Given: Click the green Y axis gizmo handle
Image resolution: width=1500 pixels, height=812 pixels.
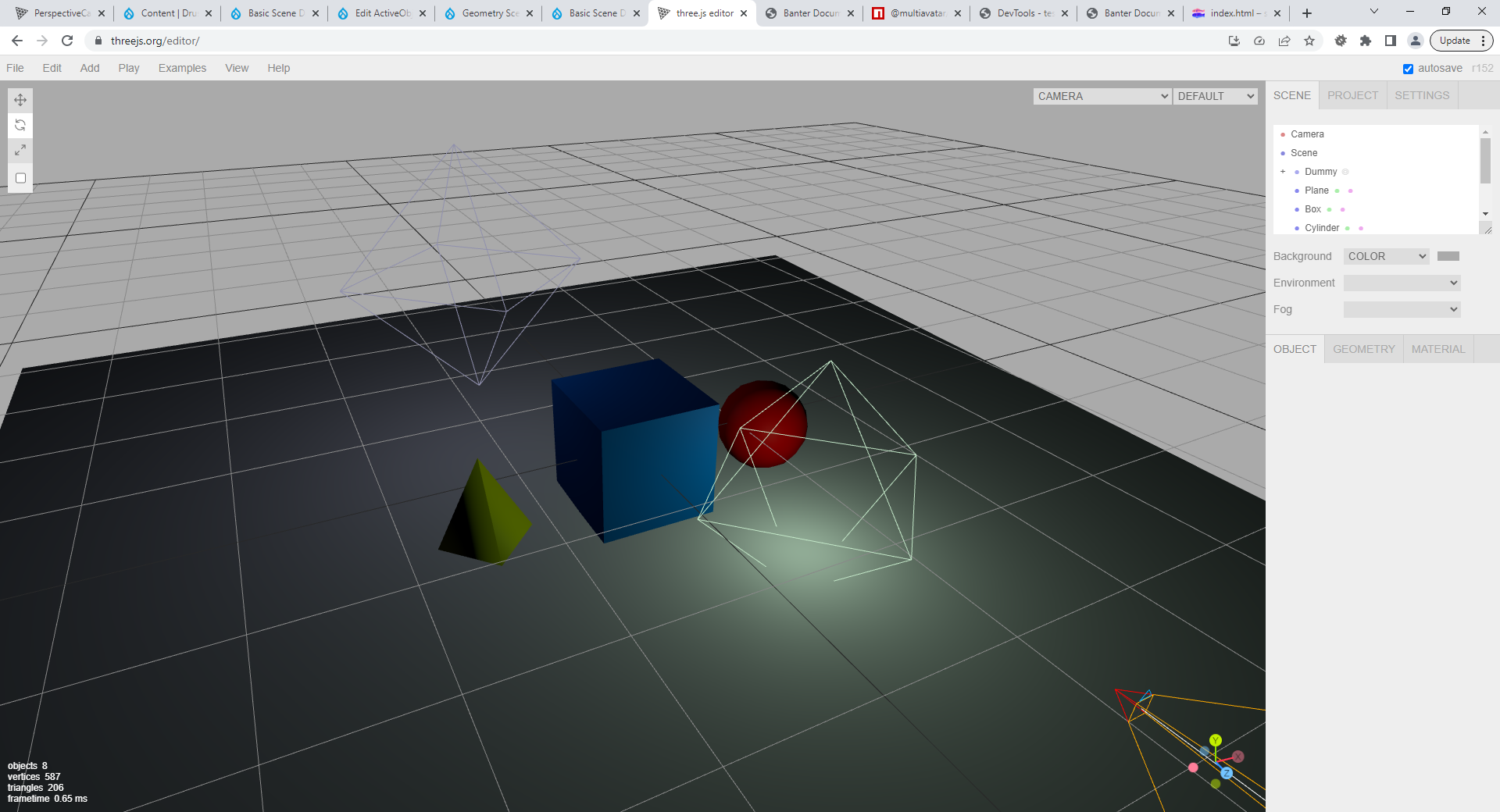Looking at the screenshot, I should coord(1215,740).
